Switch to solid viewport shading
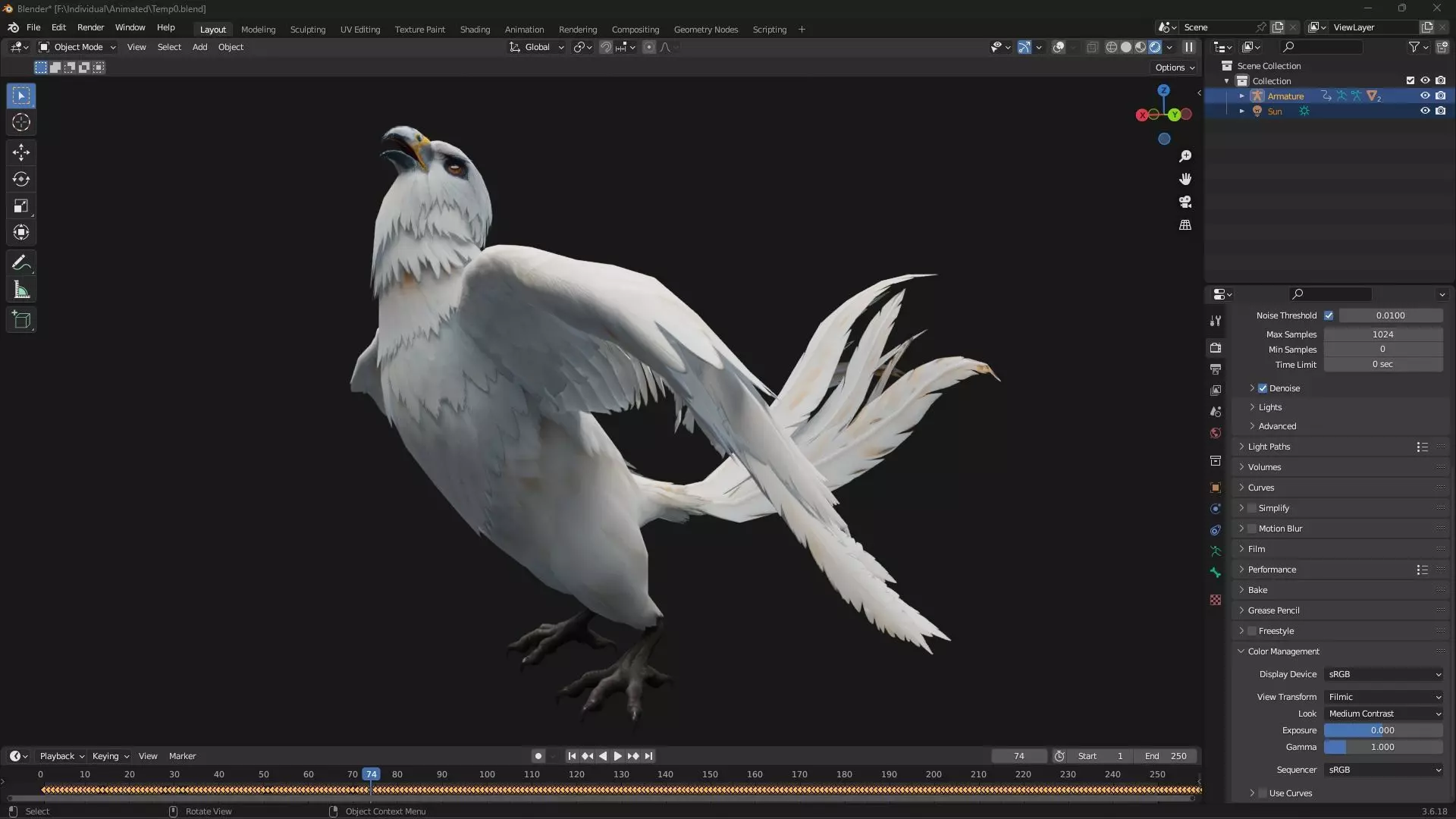This screenshot has width=1456, height=819. click(x=1126, y=47)
